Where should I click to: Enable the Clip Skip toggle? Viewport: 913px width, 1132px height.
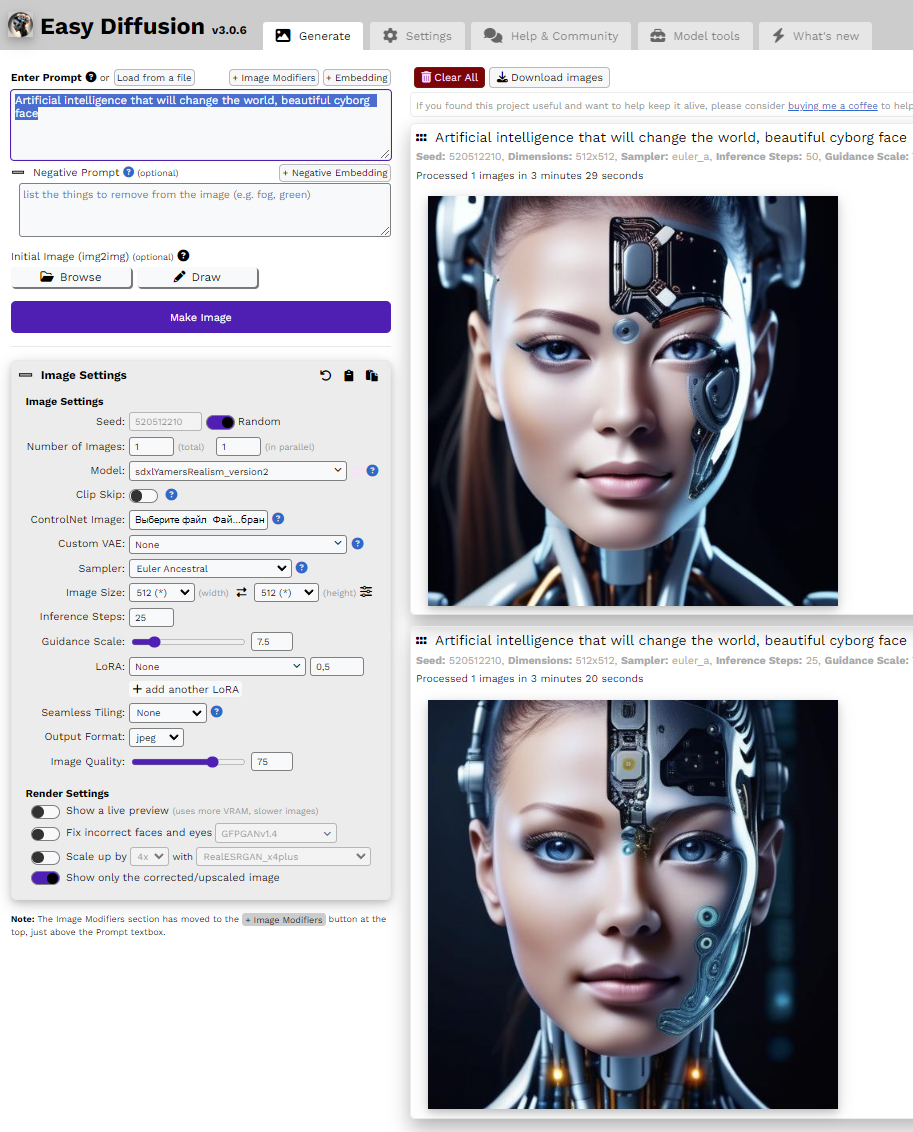point(143,495)
